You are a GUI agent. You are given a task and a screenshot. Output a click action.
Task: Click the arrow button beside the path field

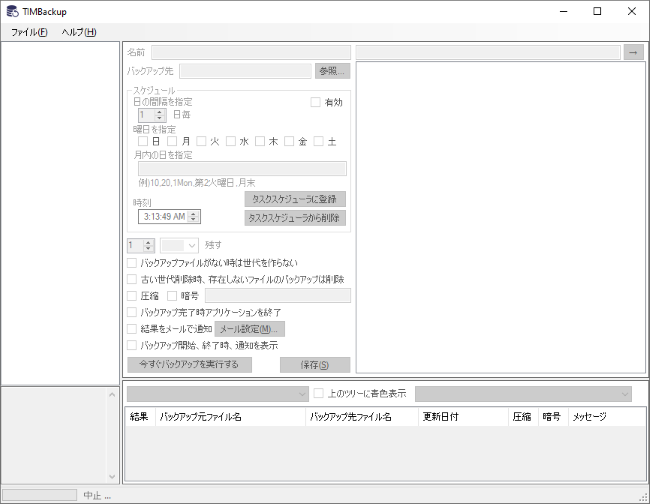pyautogui.click(x=633, y=53)
